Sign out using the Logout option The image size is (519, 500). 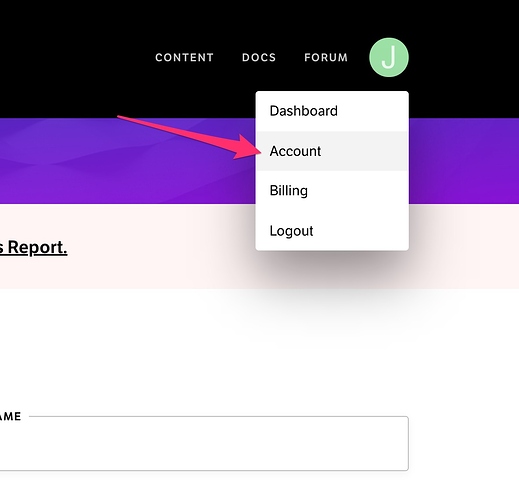[332, 231]
